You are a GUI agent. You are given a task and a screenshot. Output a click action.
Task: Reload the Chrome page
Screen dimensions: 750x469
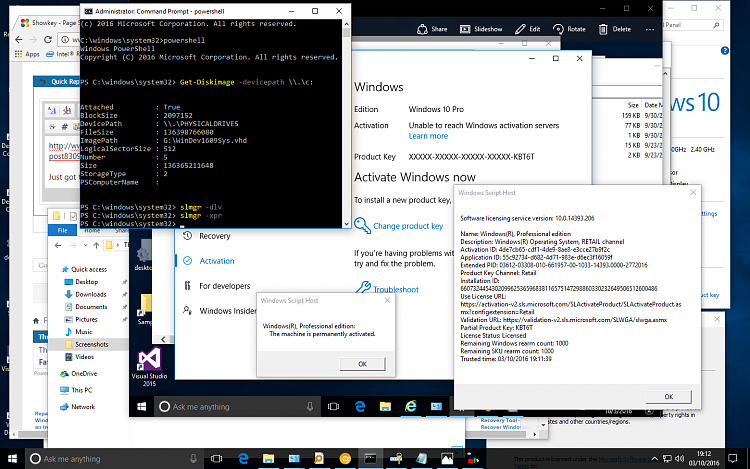coord(47,40)
